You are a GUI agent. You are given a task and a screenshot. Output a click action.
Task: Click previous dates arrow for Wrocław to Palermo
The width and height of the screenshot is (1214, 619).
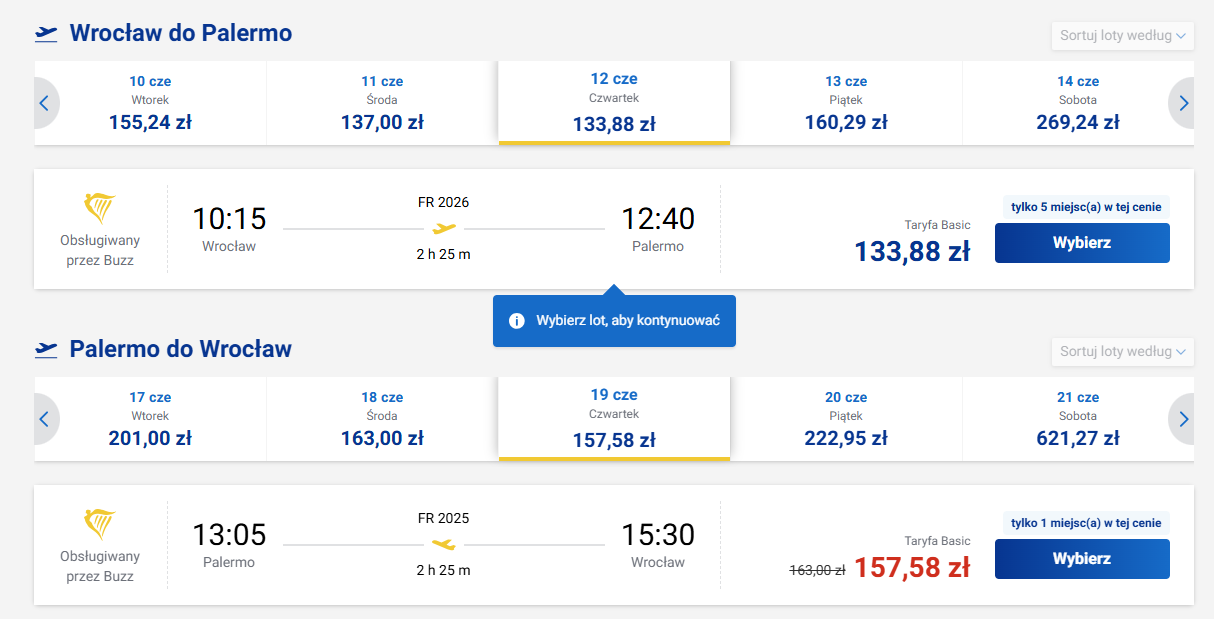point(44,102)
